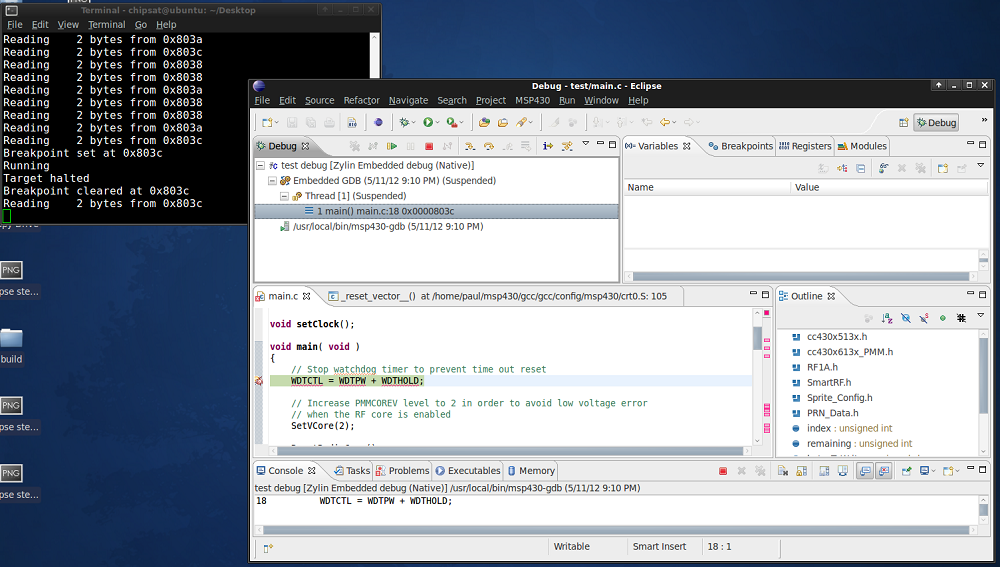Terminate the debug session from Debug view toolbar
This screenshot has width=1000, height=567.
click(x=429, y=146)
